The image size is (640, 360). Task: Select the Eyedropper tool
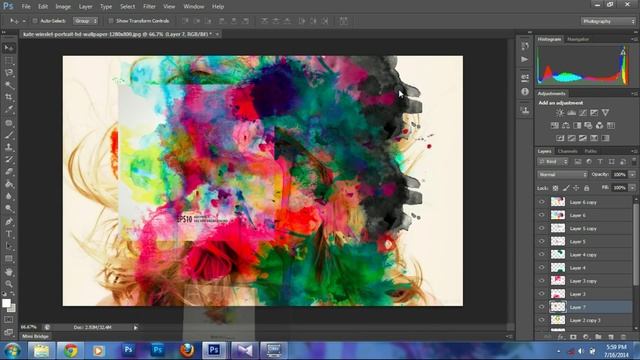[x=9, y=109]
